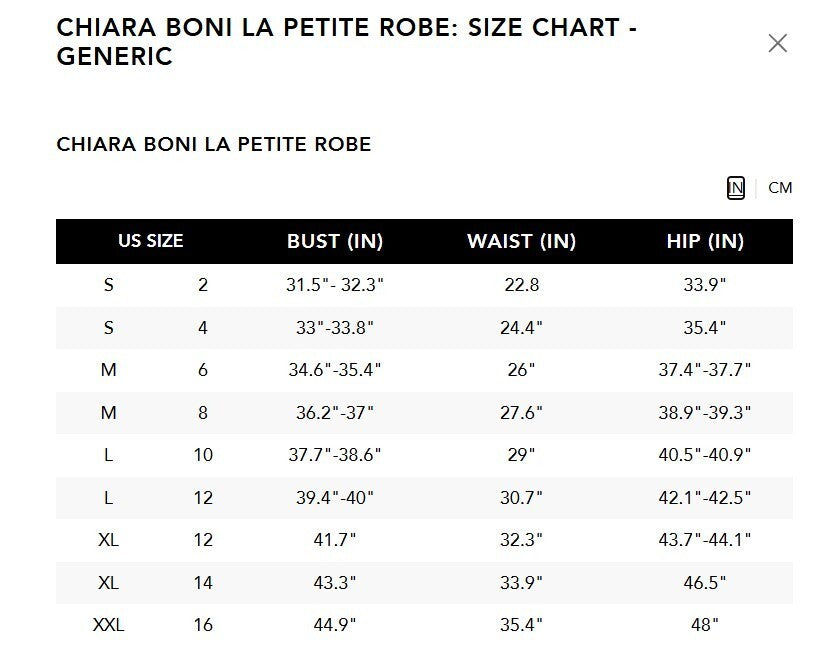
Task: Switch measurements to inches (IN)
Action: coord(736,188)
